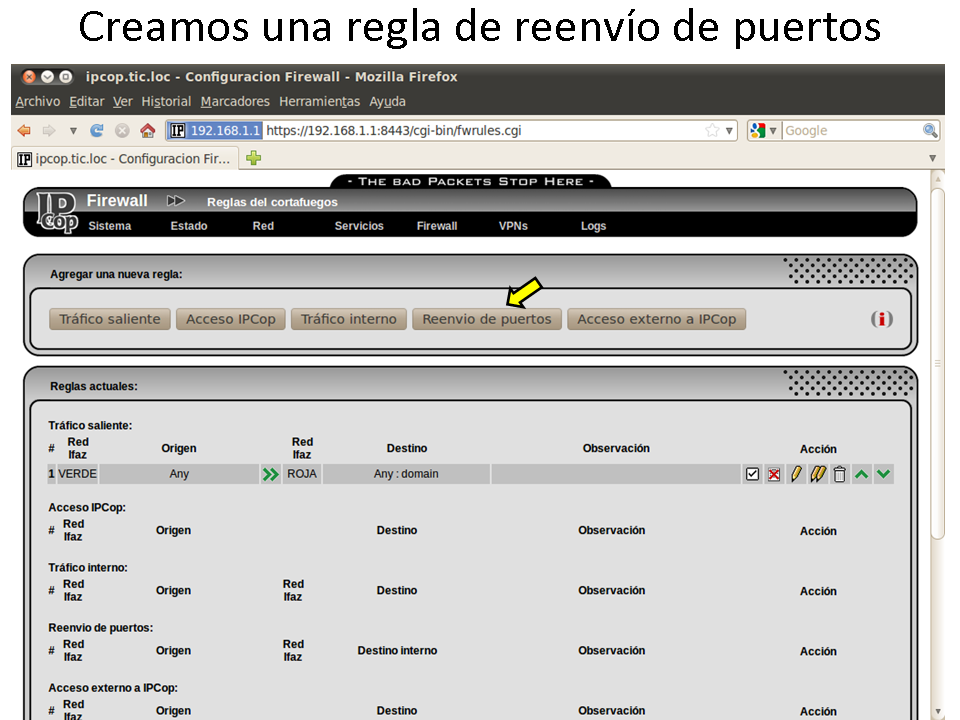Click in the Google search field
This screenshot has height=720, width=960.
point(850,131)
